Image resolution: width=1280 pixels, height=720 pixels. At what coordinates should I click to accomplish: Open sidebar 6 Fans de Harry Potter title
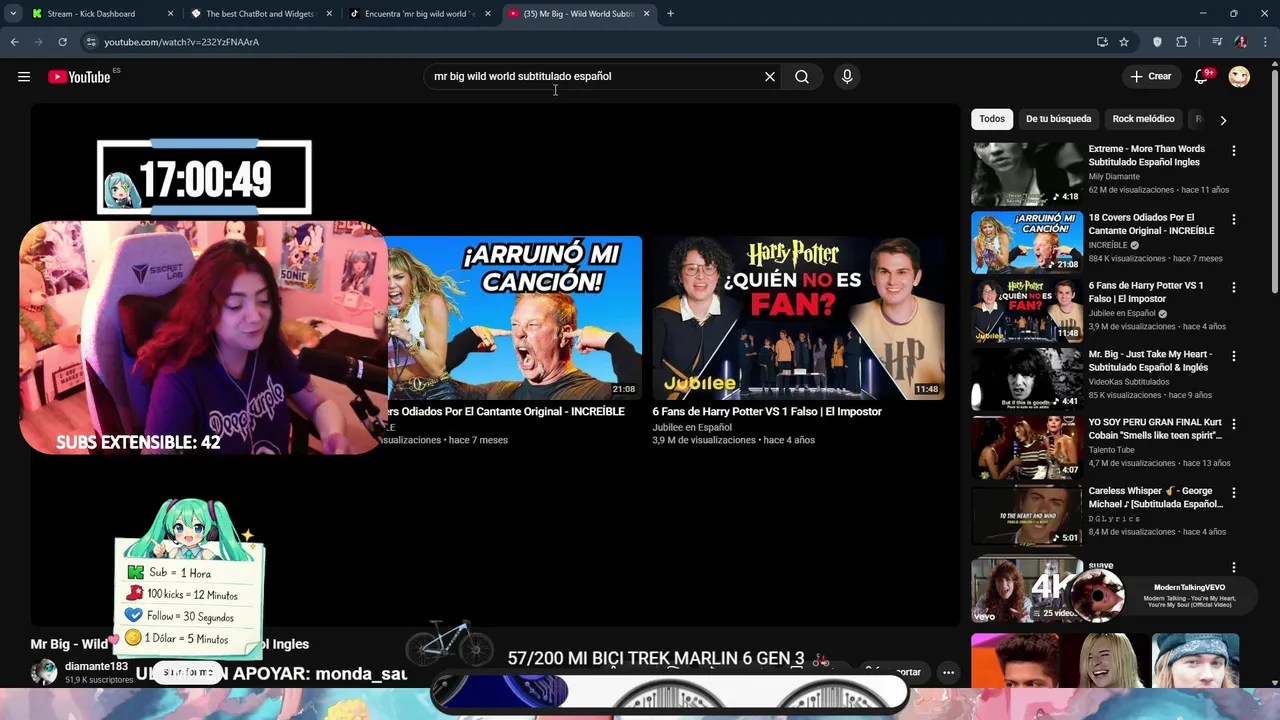point(1145,292)
